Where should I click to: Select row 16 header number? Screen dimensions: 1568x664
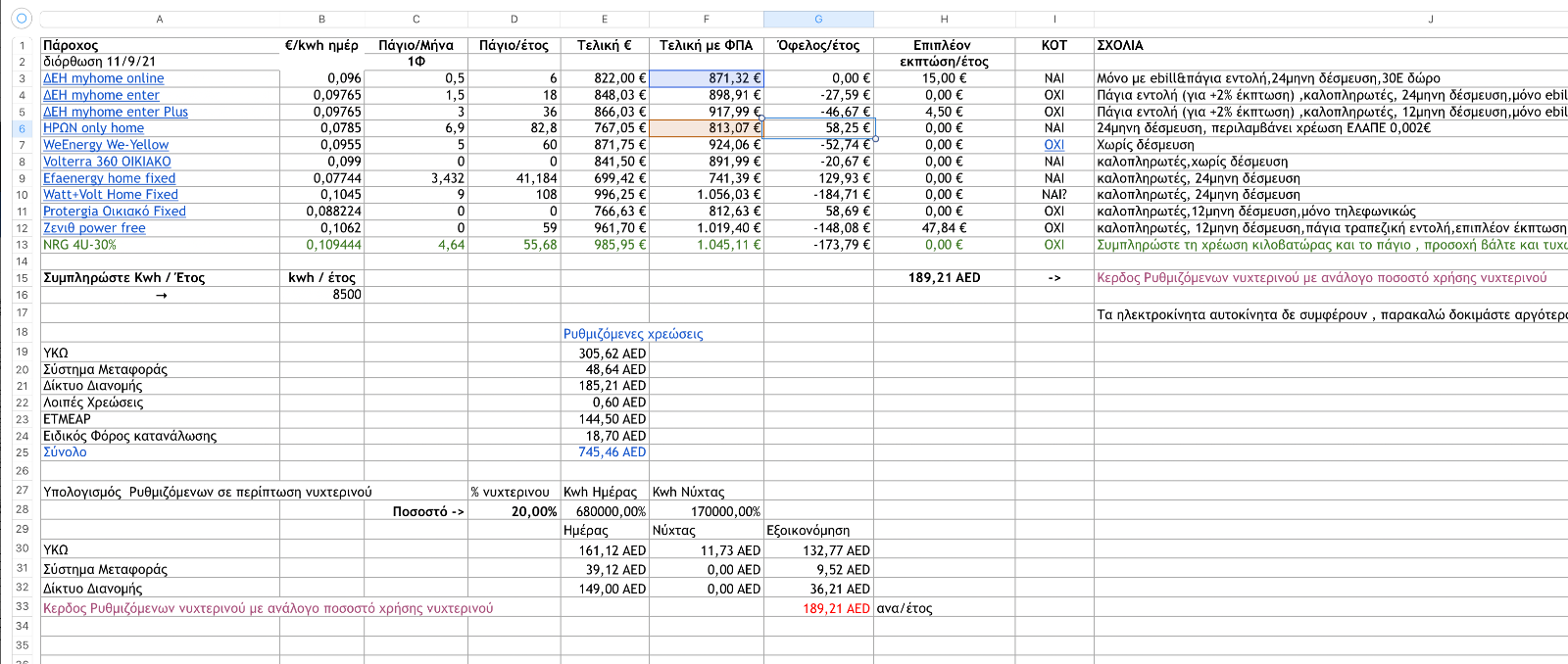[x=22, y=295]
